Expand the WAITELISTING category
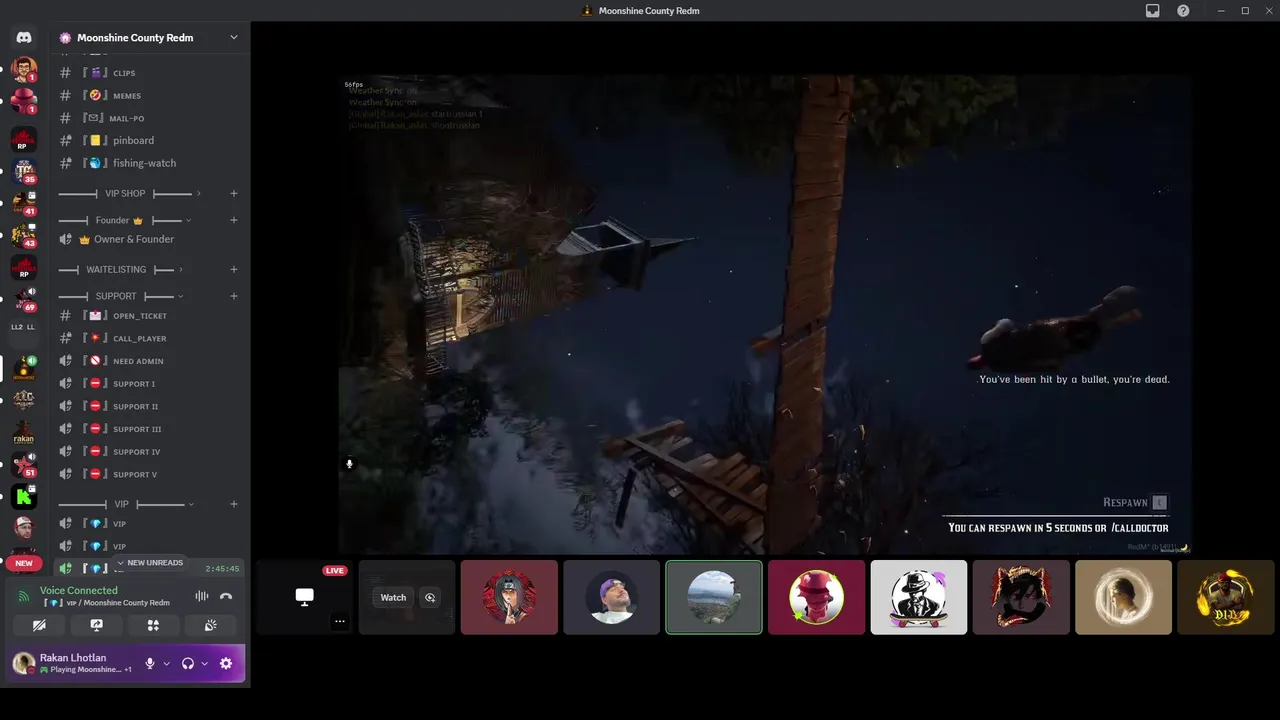The height and width of the screenshot is (720, 1280). [121, 269]
